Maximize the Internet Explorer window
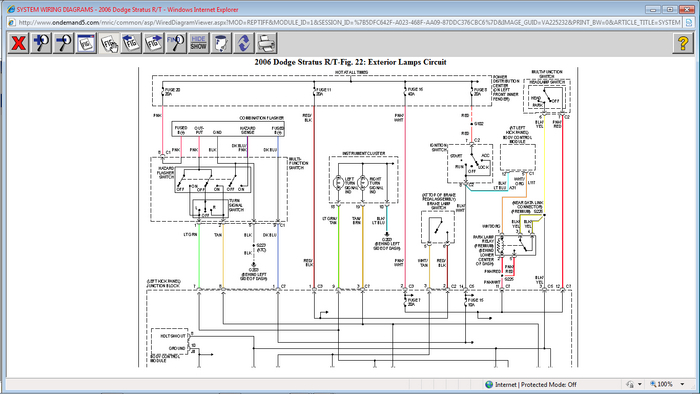The width and height of the screenshot is (700, 394). [x=670, y=9]
